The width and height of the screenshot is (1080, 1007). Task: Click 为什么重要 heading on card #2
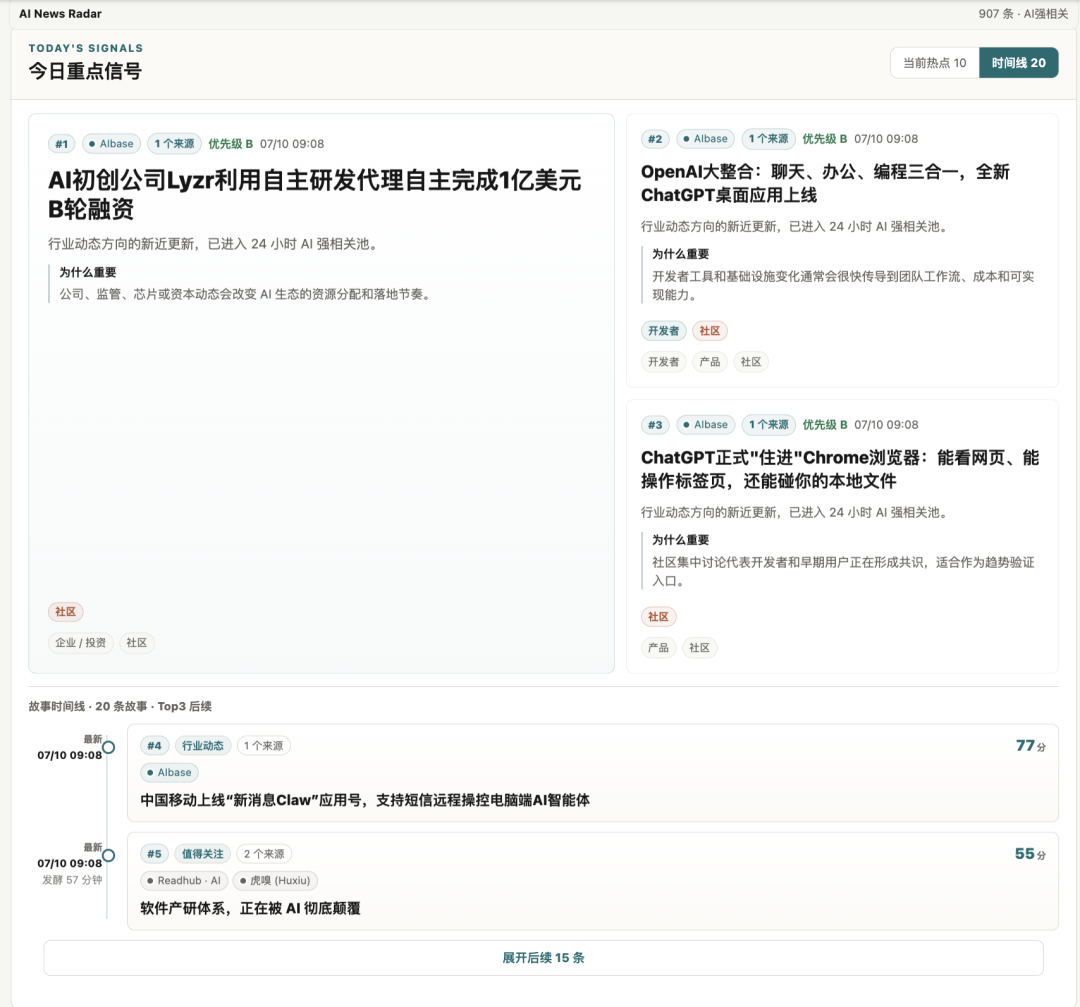point(681,254)
